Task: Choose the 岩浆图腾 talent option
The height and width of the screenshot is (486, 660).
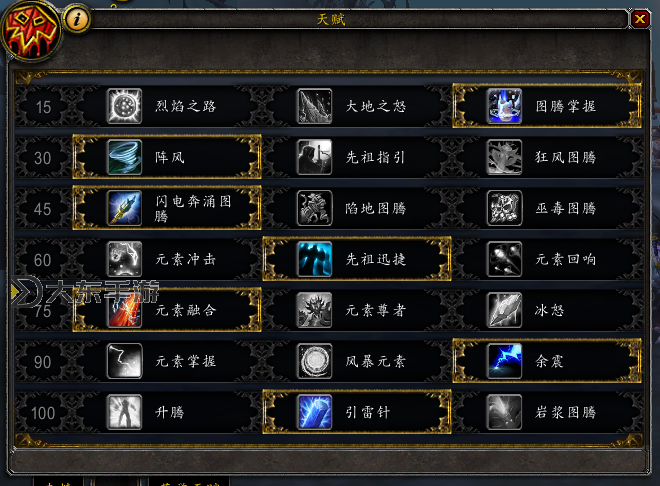Action: pyautogui.click(x=547, y=412)
